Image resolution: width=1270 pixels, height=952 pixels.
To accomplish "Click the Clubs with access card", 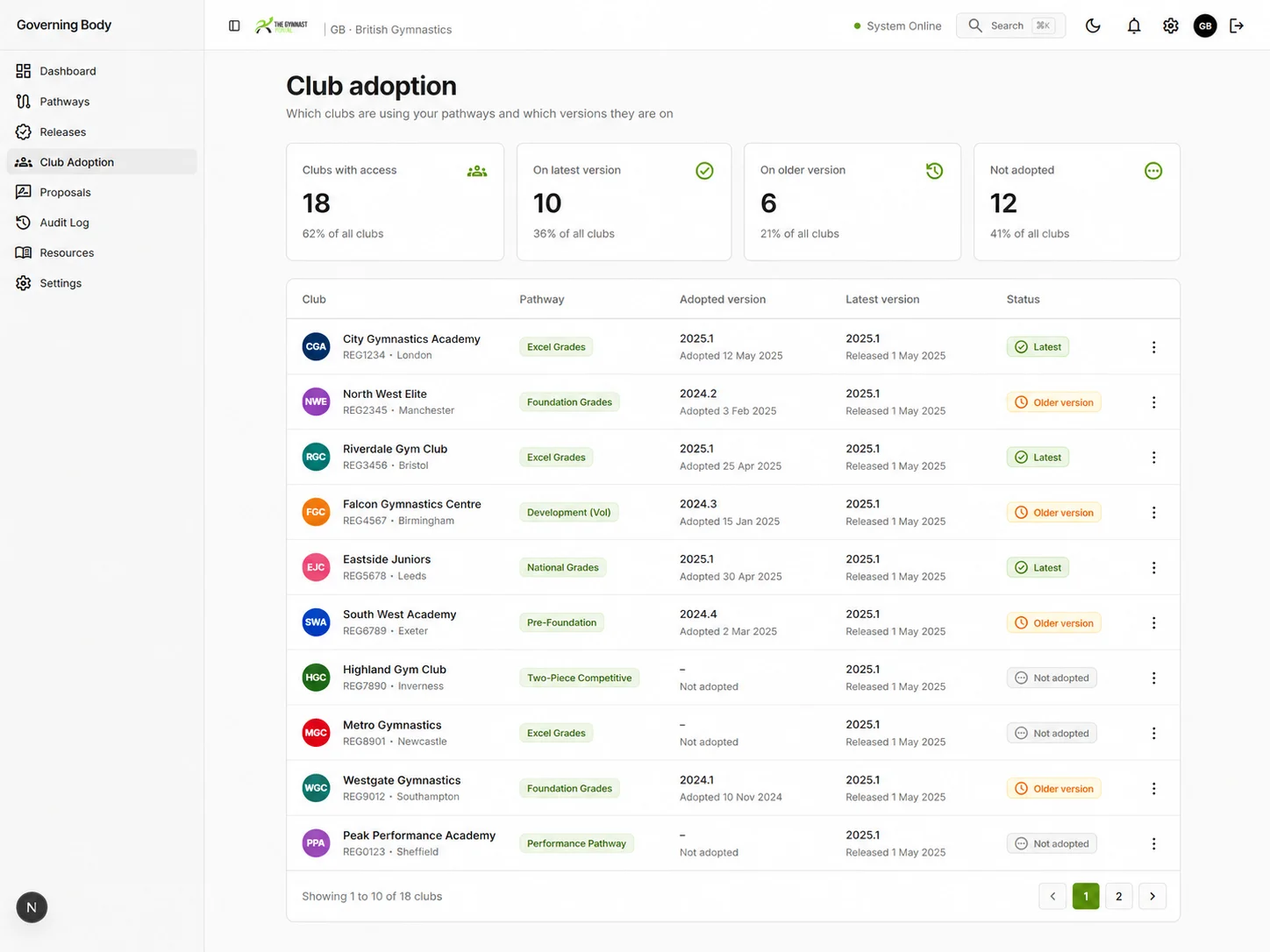I will (x=395, y=202).
